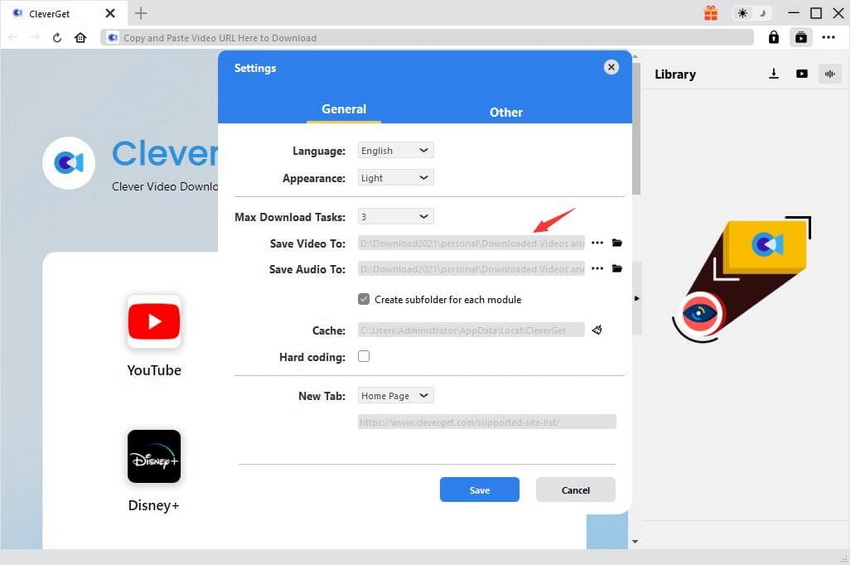Open the Save Video To folder
The height and width of the screenshot is (565, 850).
point(617,242)
